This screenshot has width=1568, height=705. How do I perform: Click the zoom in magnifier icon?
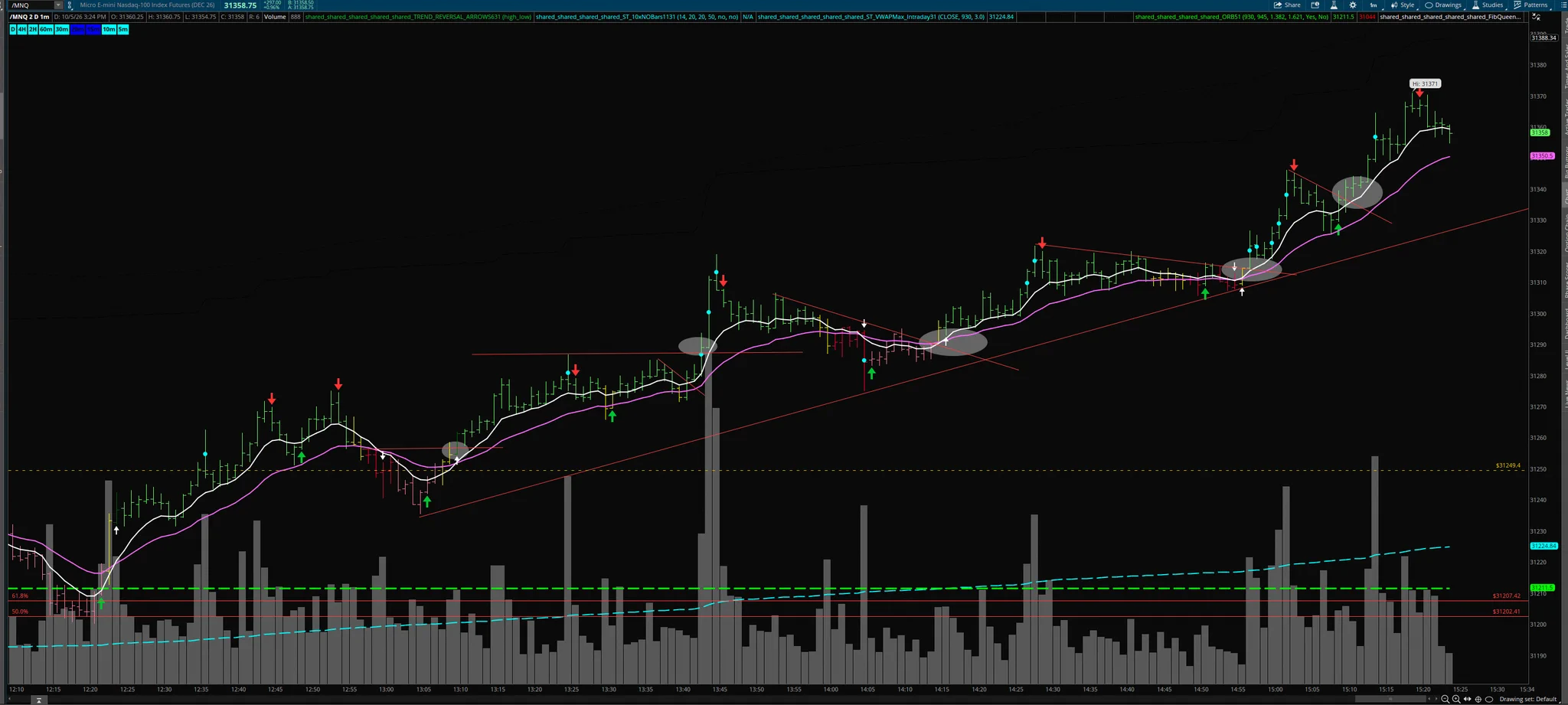1456,699
